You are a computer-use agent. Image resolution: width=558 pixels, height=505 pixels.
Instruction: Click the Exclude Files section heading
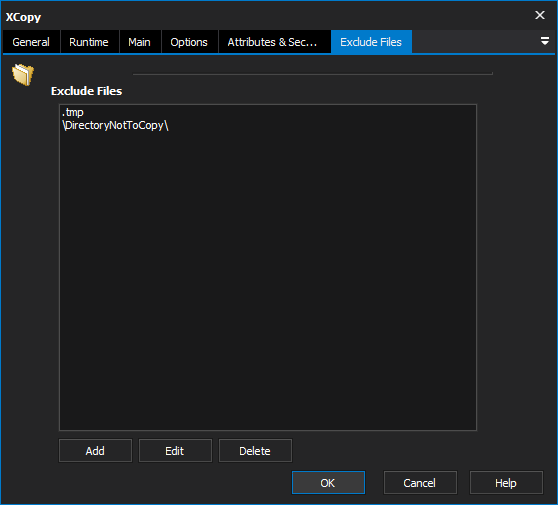tap(86, 91)
